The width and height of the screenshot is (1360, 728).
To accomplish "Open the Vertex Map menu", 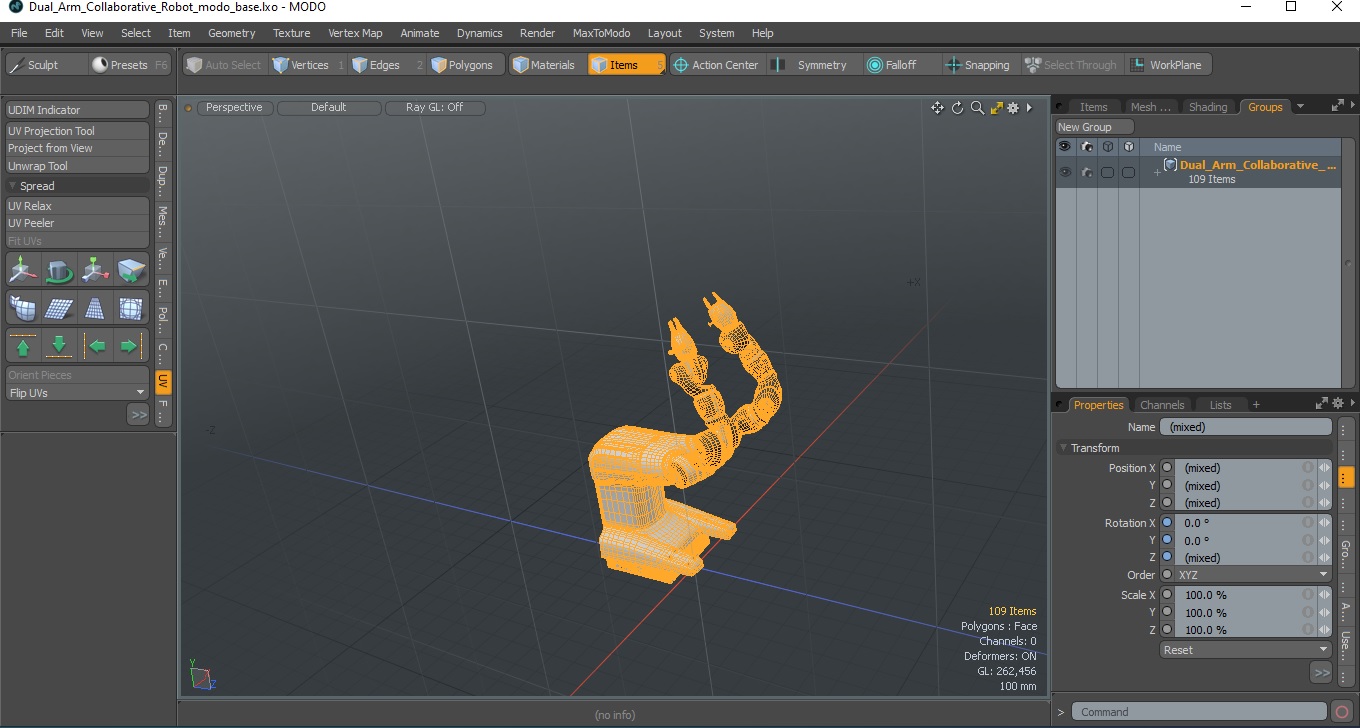I will 355,33.
